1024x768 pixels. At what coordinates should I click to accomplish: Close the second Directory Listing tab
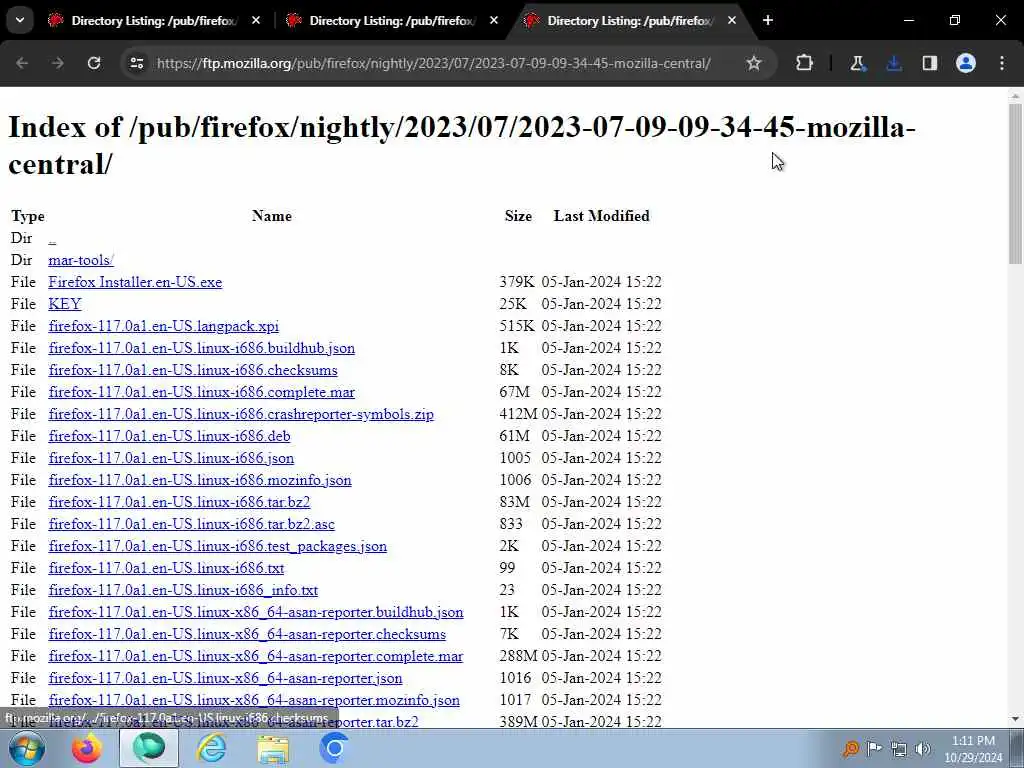pyautogui.click(x=494, y=21)
